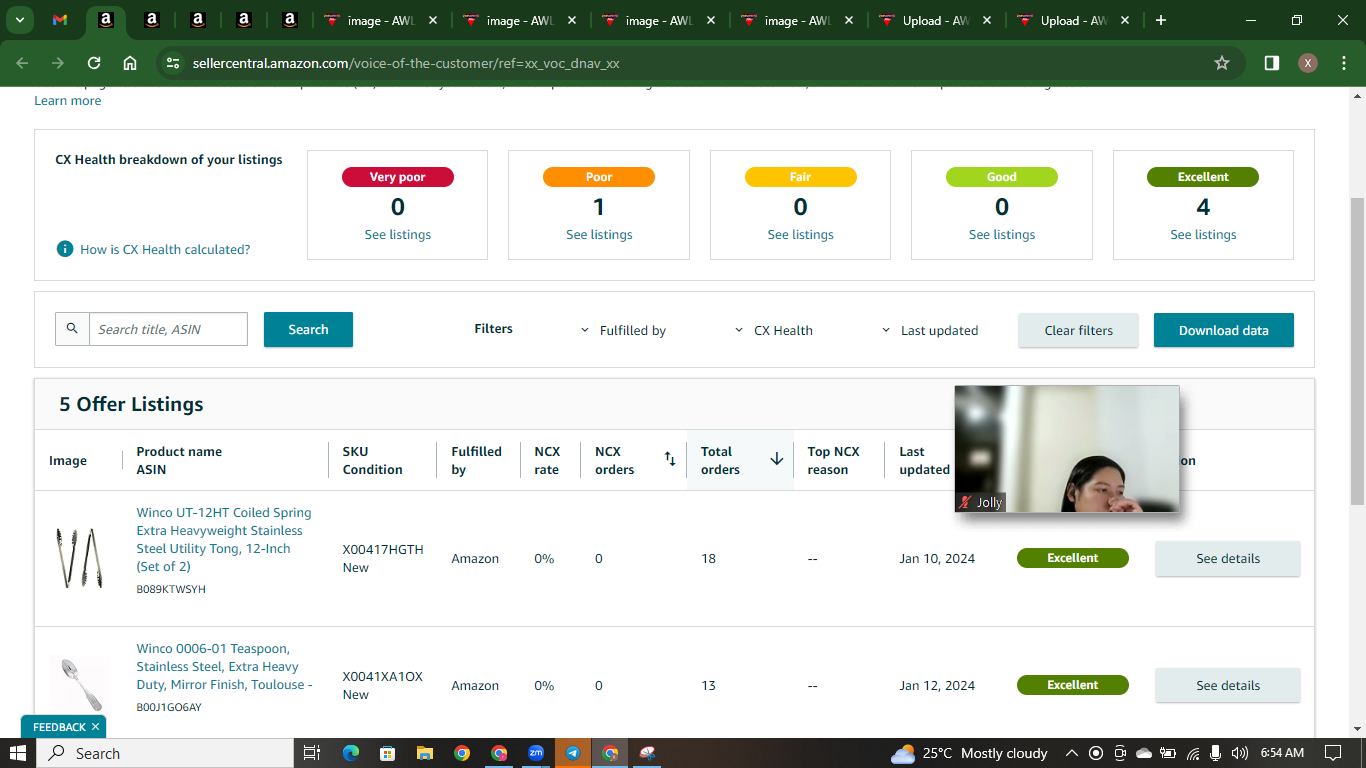The image size is (1366, 768).
Task: Click the NCX rate column header
Action: (547, 460)
